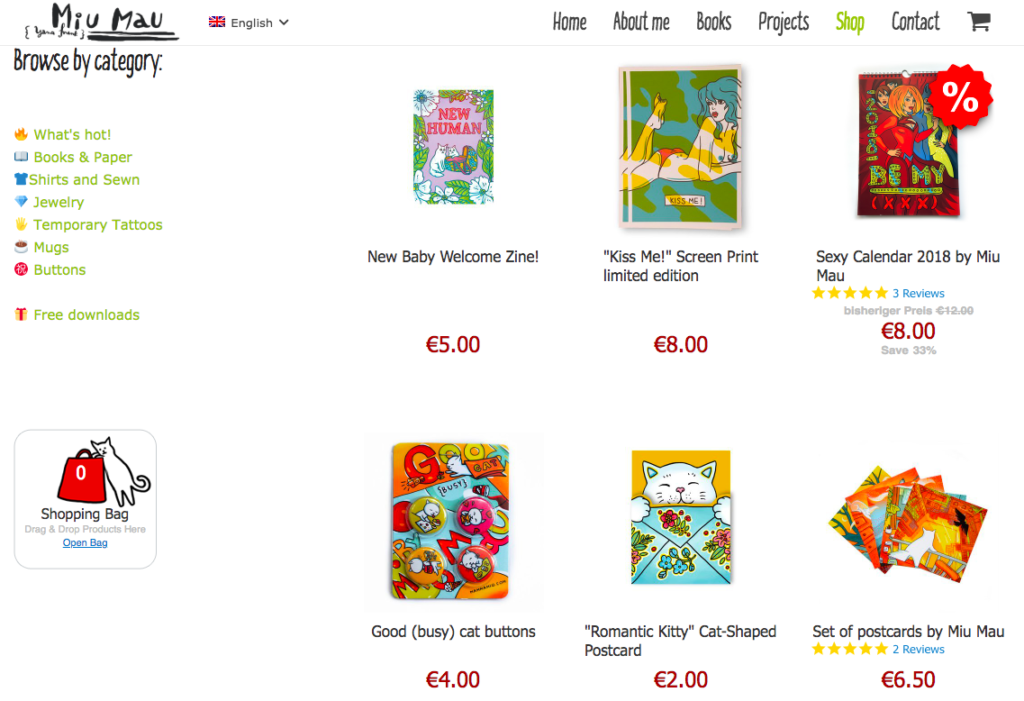Image resolution: width=1024 pixels, height=701 pixels.
Task: Open the Shop menu item
Action: click(850, 22)
